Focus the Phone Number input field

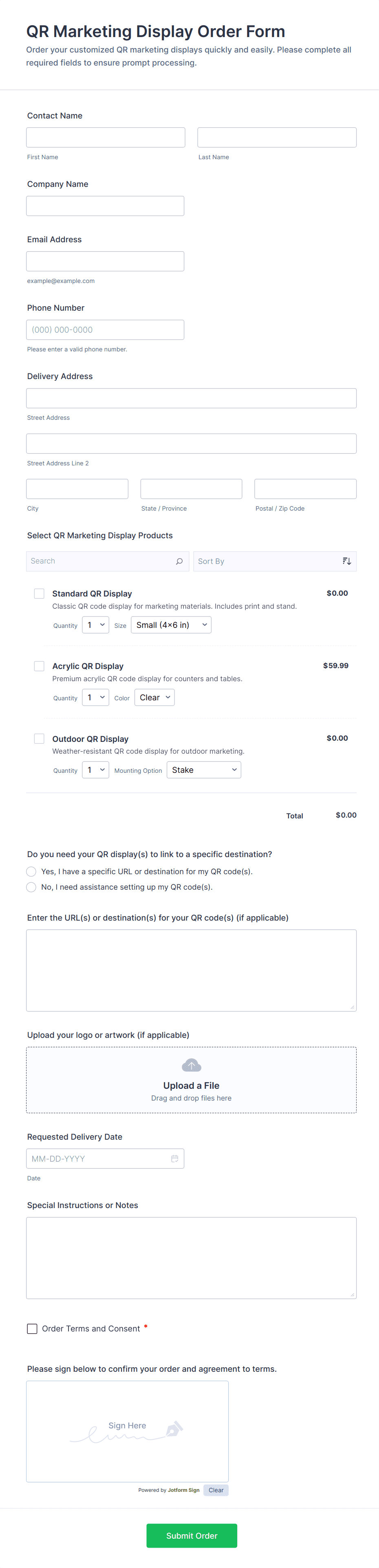(x=105, y=330)
